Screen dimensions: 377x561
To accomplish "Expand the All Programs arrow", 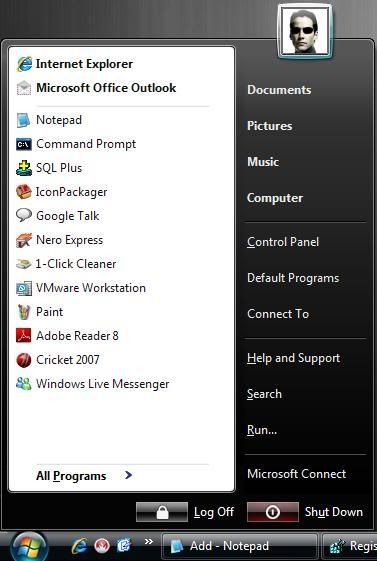I will pyautogui.click(x=128, y=475).
